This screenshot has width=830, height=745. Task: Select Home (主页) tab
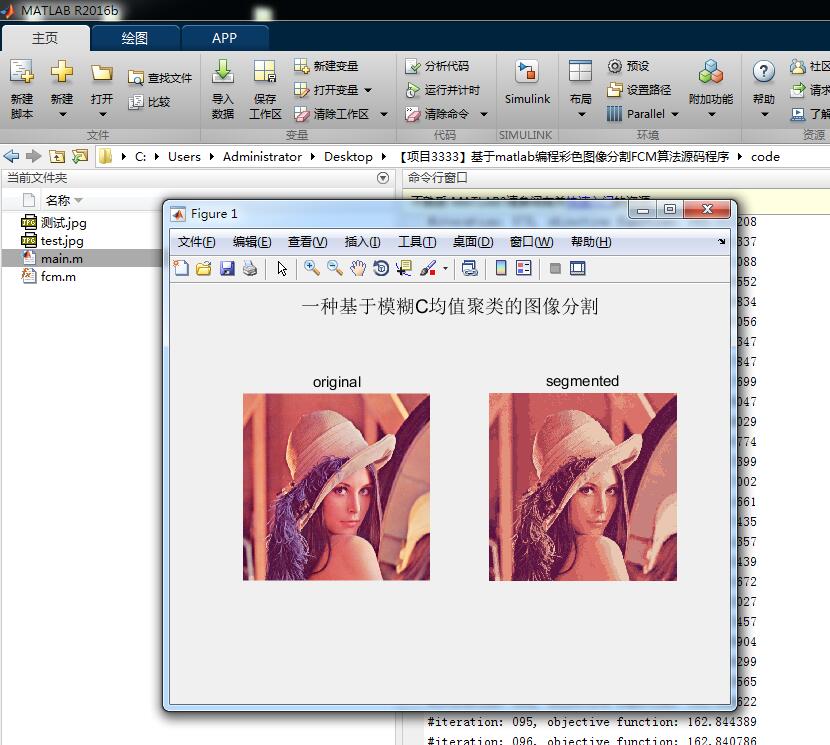coord(45,38)
